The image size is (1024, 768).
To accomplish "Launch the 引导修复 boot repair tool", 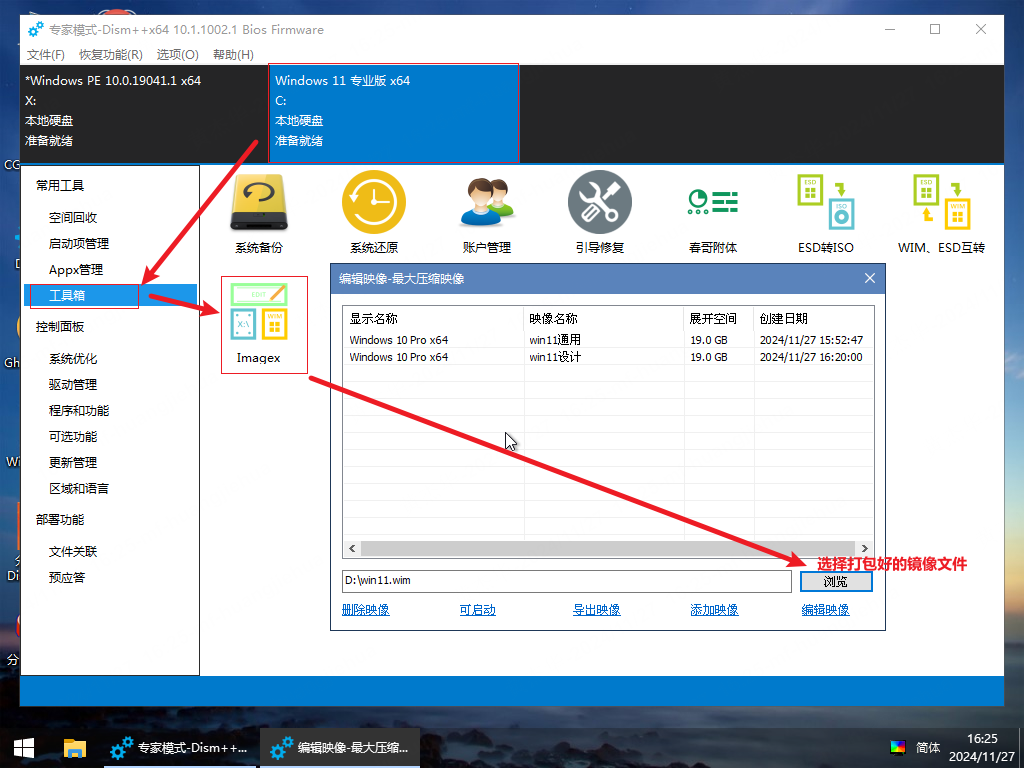I will tap(600, 212).
